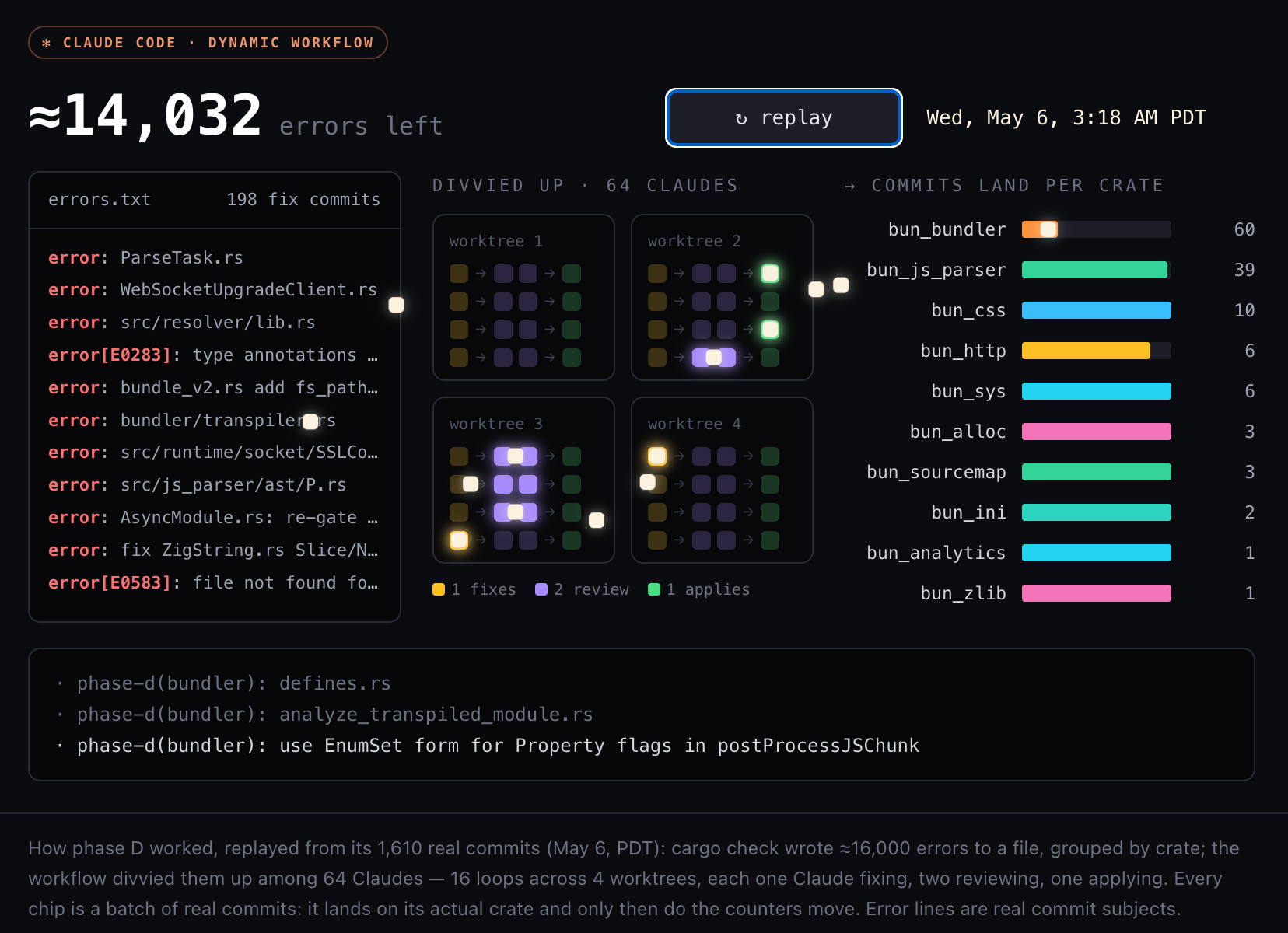Select the fix ZigString.rs Slice error line
The height and width of the screenshot is (933, 1288).
[212, 550]
